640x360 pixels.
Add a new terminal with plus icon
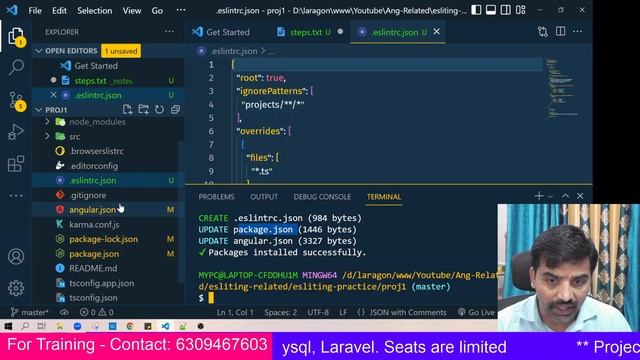tap(539, 196)
